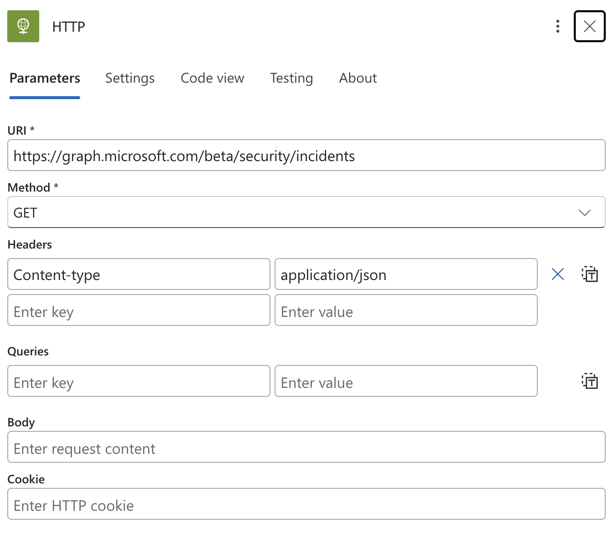Click the Body label
The width and height of the screenshot is (616, 551).
click(21, 422)
